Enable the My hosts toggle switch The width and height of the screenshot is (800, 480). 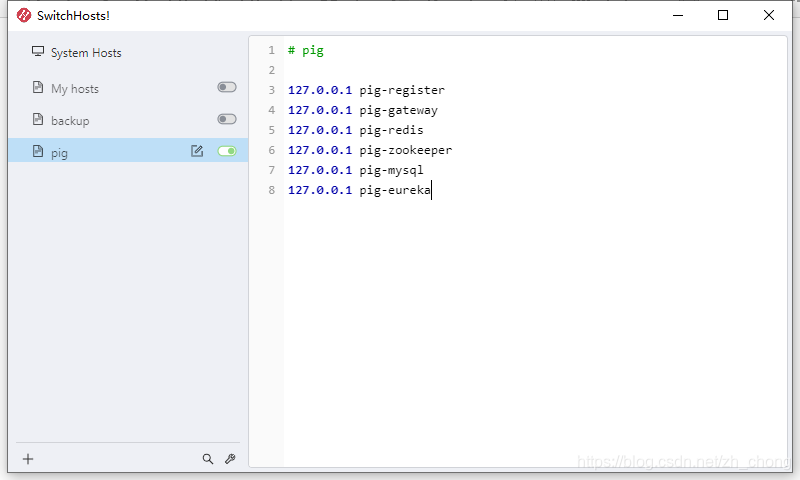click(227, 87)
